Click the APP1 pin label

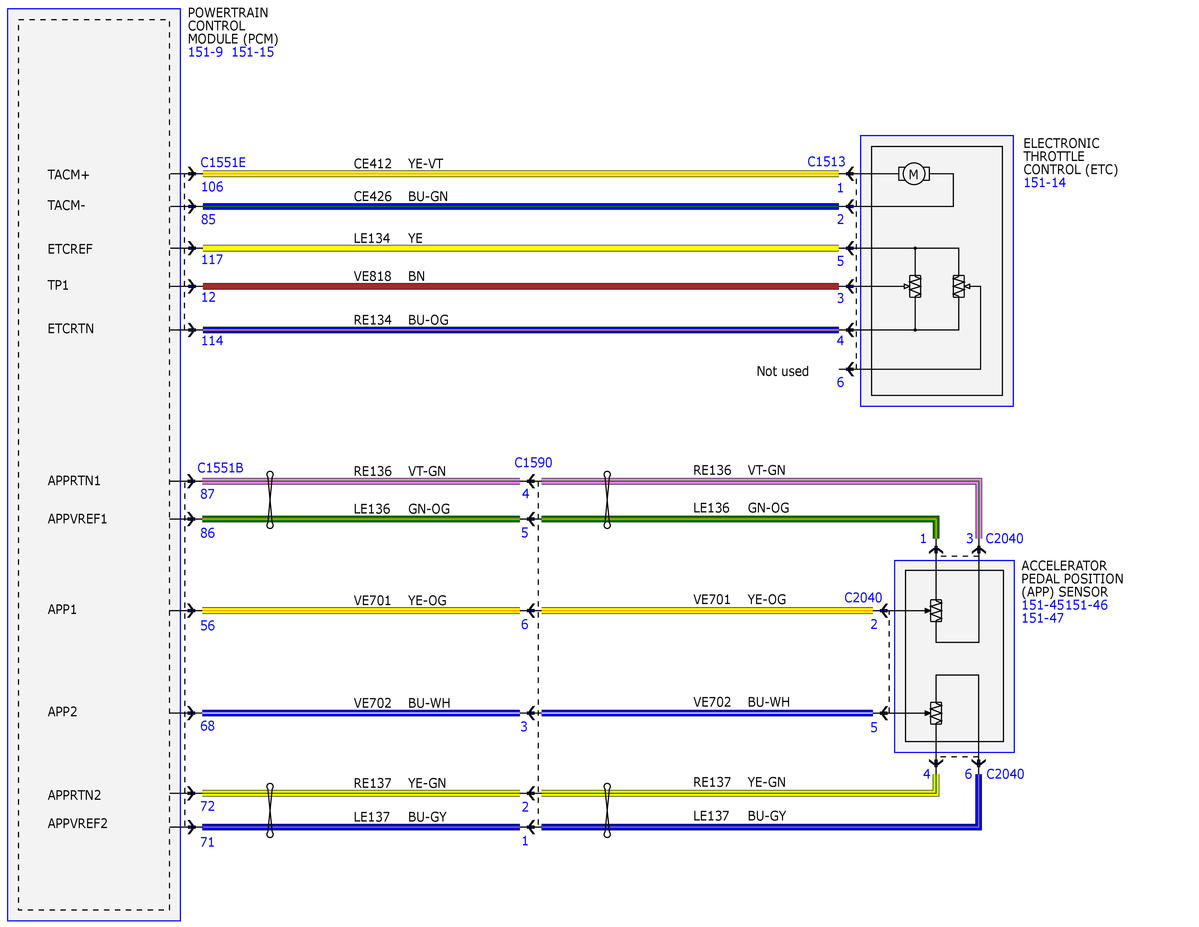[x=62, y=609]
